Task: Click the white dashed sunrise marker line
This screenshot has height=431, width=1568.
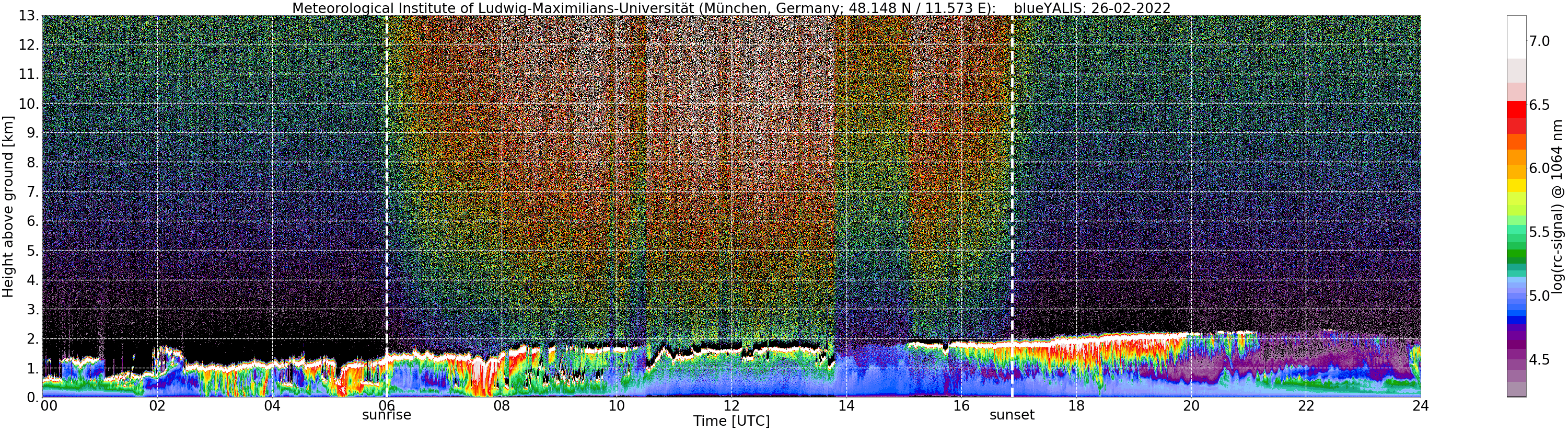Action: click(x=387, y=206)
